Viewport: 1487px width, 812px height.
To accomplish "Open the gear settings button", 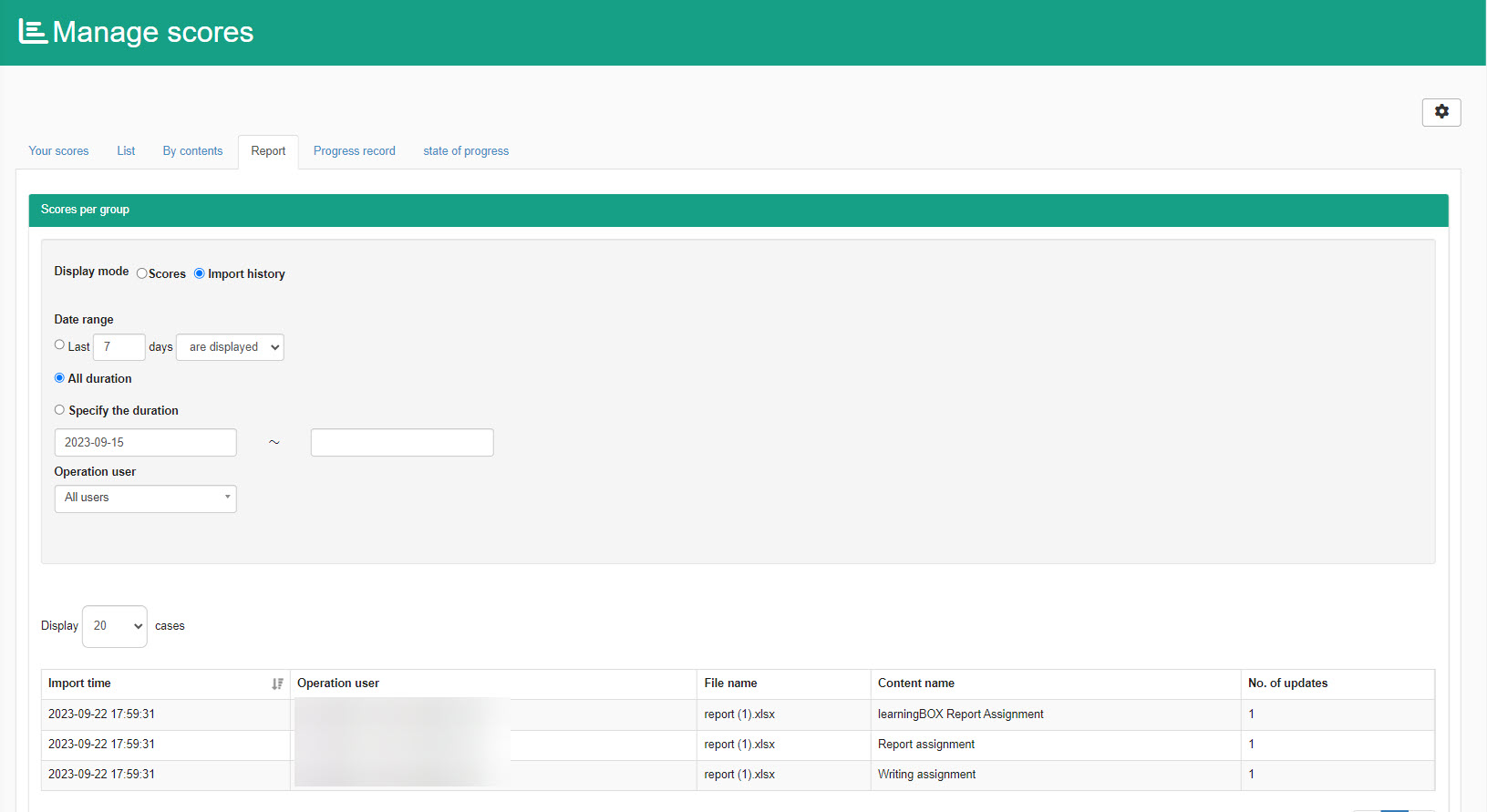I will 1441,112.
